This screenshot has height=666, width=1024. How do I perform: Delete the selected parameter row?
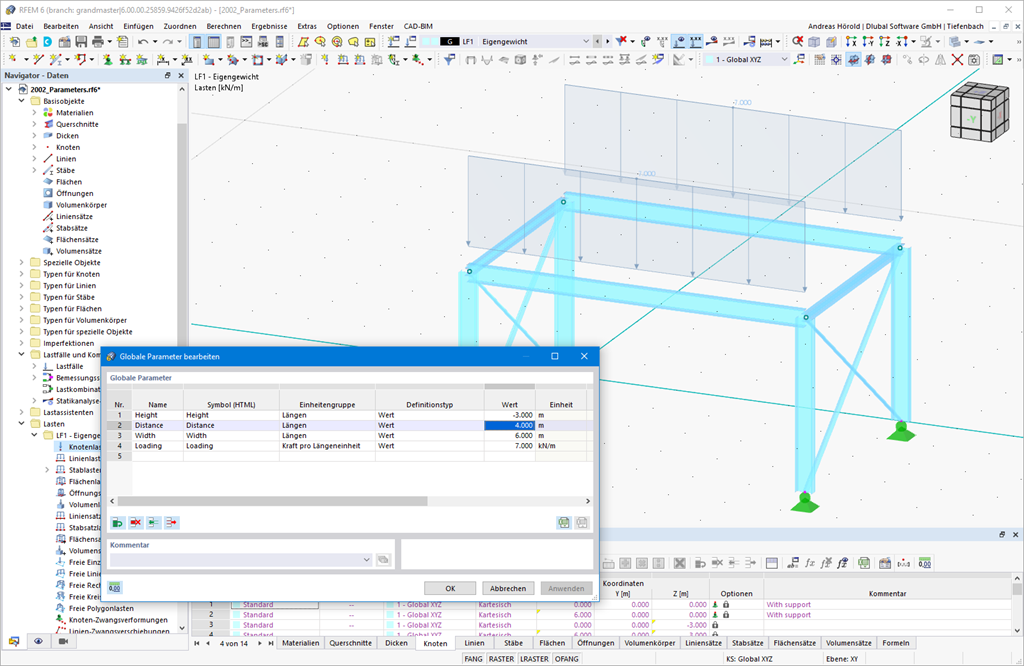click(134, 522)
